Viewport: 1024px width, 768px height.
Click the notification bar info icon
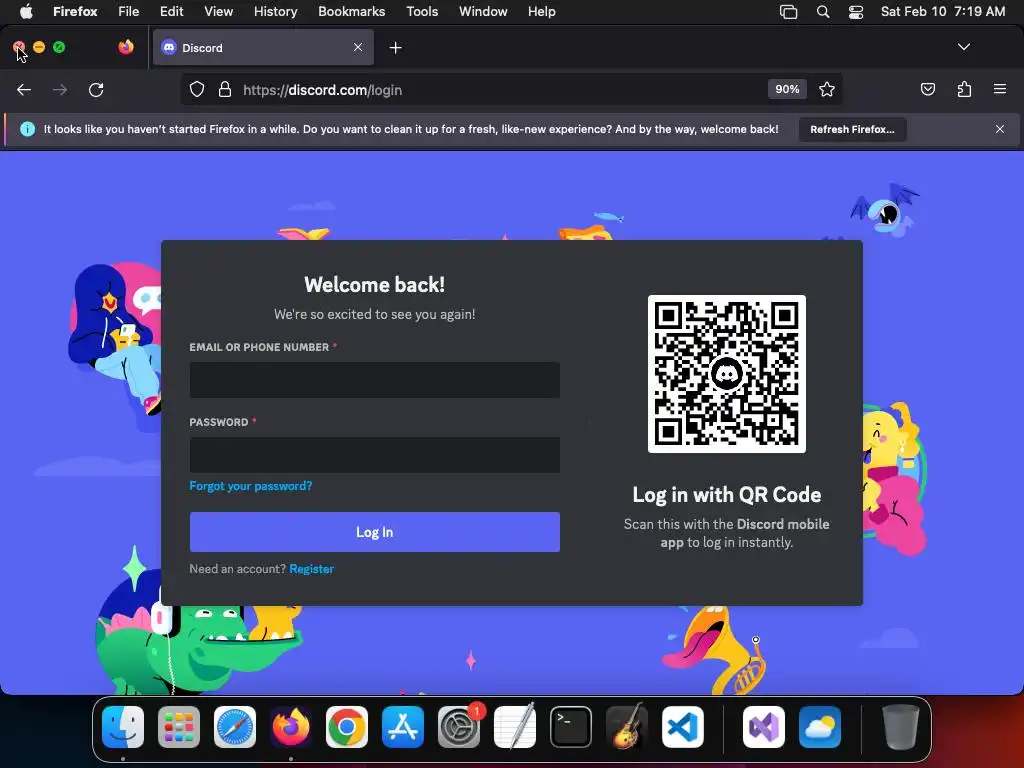[x=27, y=129]
